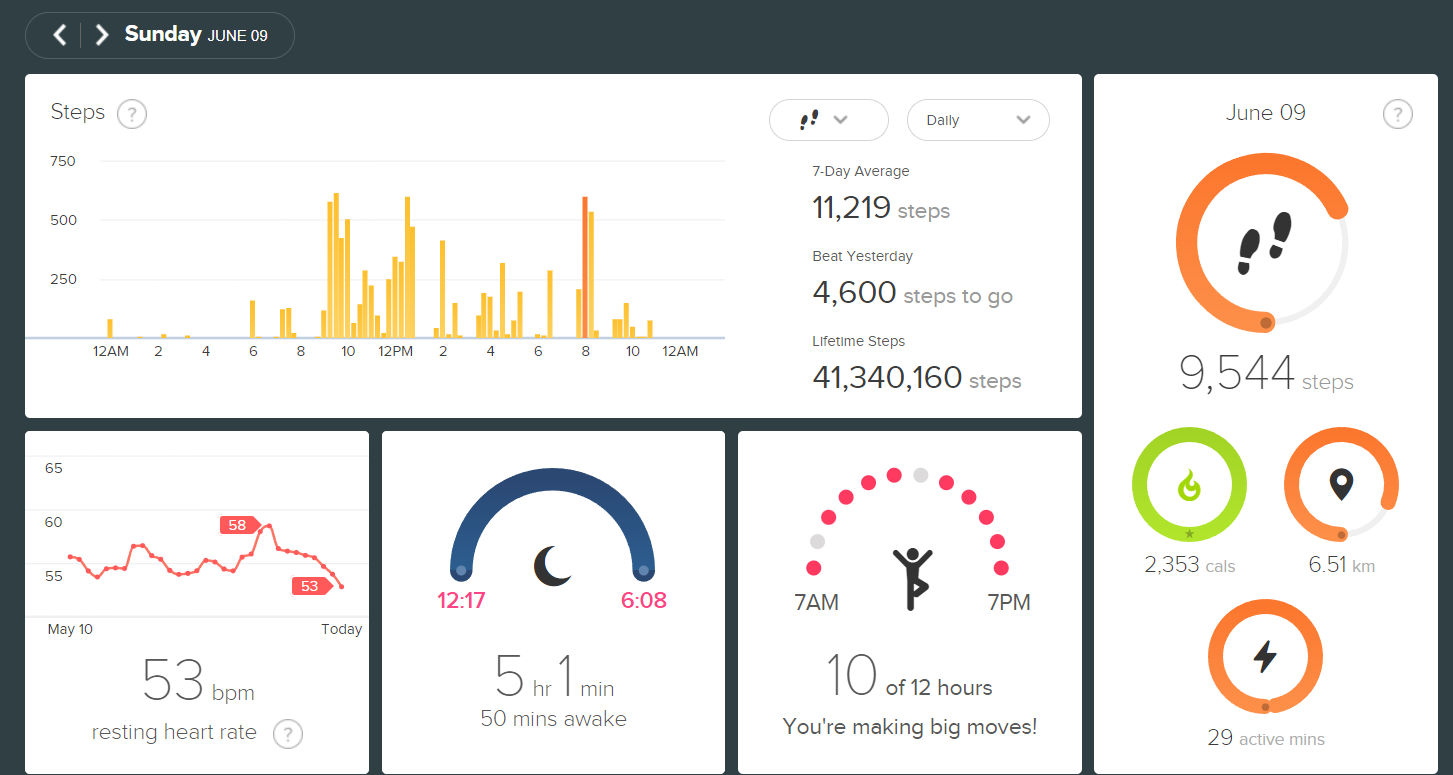Open resting heart rate help icon
Screen dimensions: 1453x775
click(x=288, y=734)
